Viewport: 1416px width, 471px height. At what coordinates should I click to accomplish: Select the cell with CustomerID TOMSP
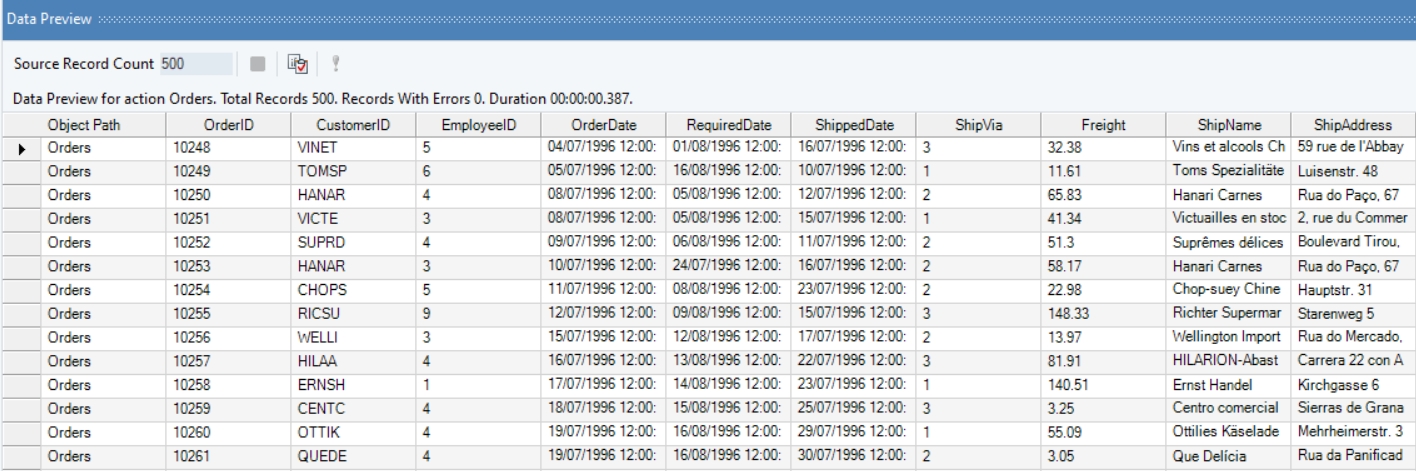pos(353,171)
